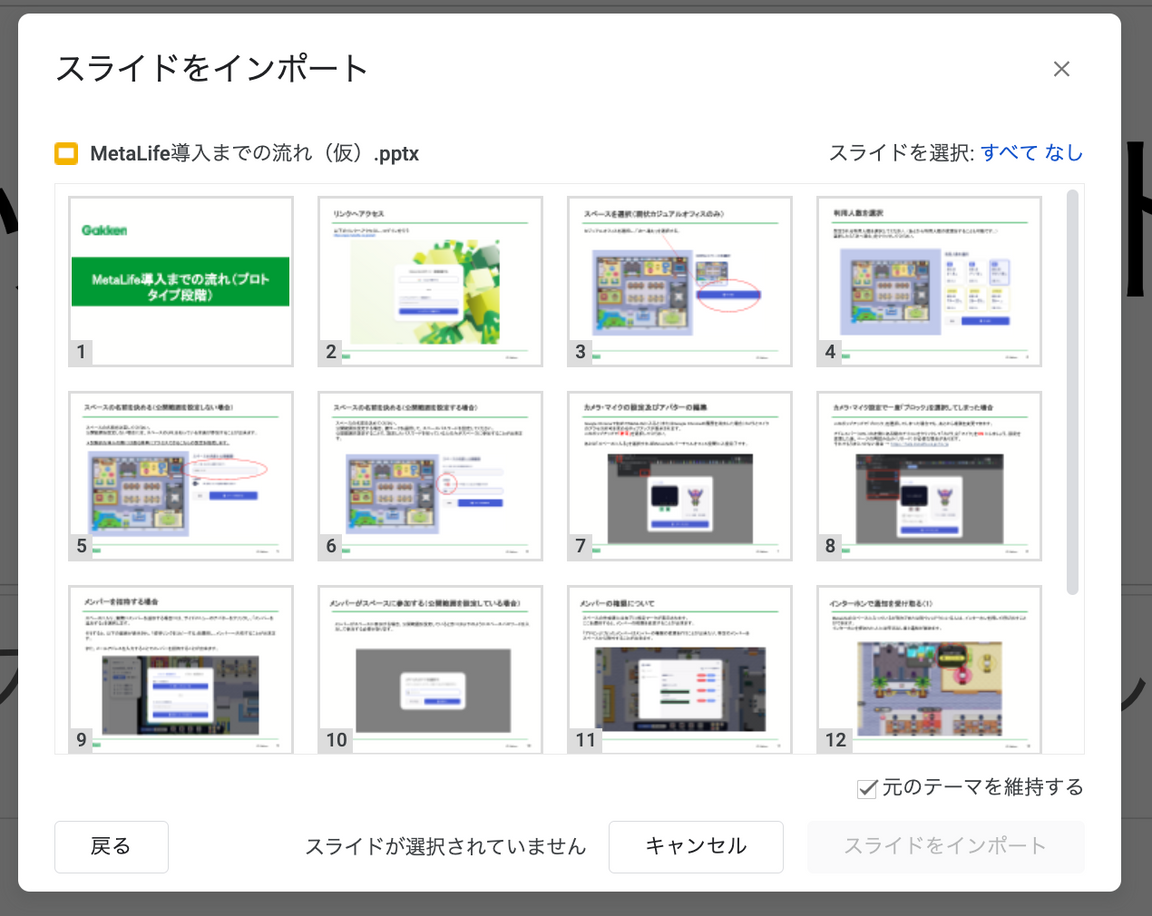Image resolution: width=1152 pixels, height=916 pixels.
Task: Select slide 5 thumbnail
Action: (x=181, y=476)
